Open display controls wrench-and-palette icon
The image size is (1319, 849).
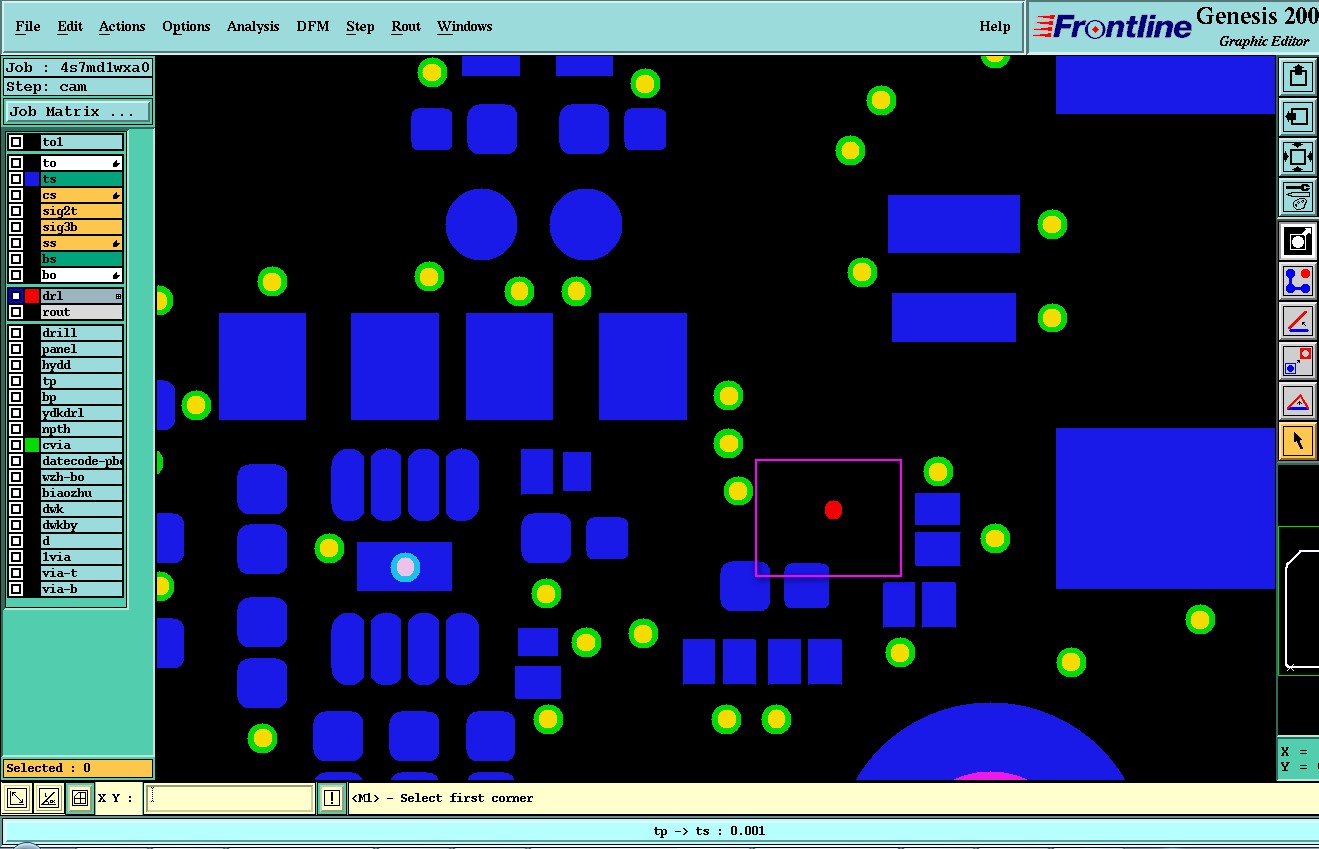point(1298,197)
